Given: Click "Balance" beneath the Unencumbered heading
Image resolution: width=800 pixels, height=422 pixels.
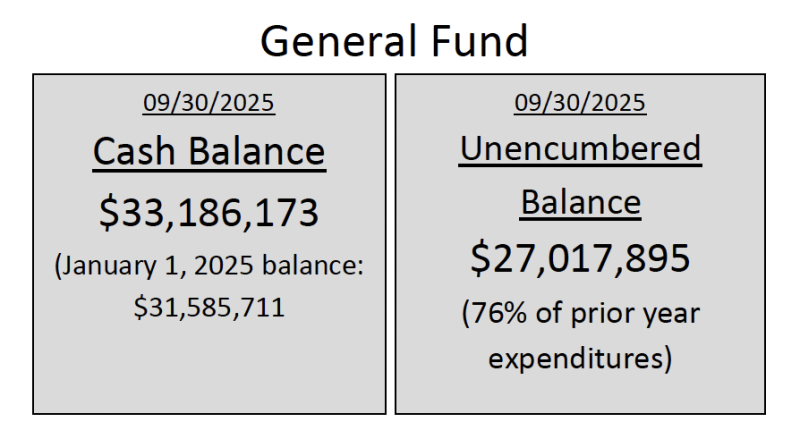Looking at the screenshot, I should (580, 202).
